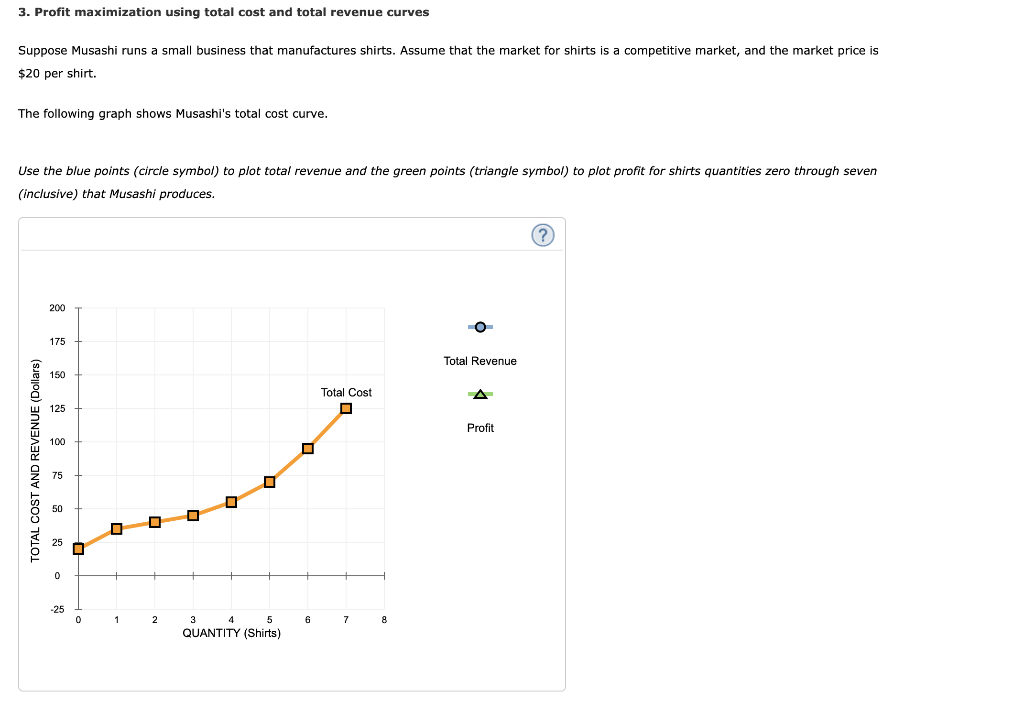This screenshot has height=703, width=1024.
Task: Click the orange Total Cost point at quantity zero
Action: pos(78,548)
